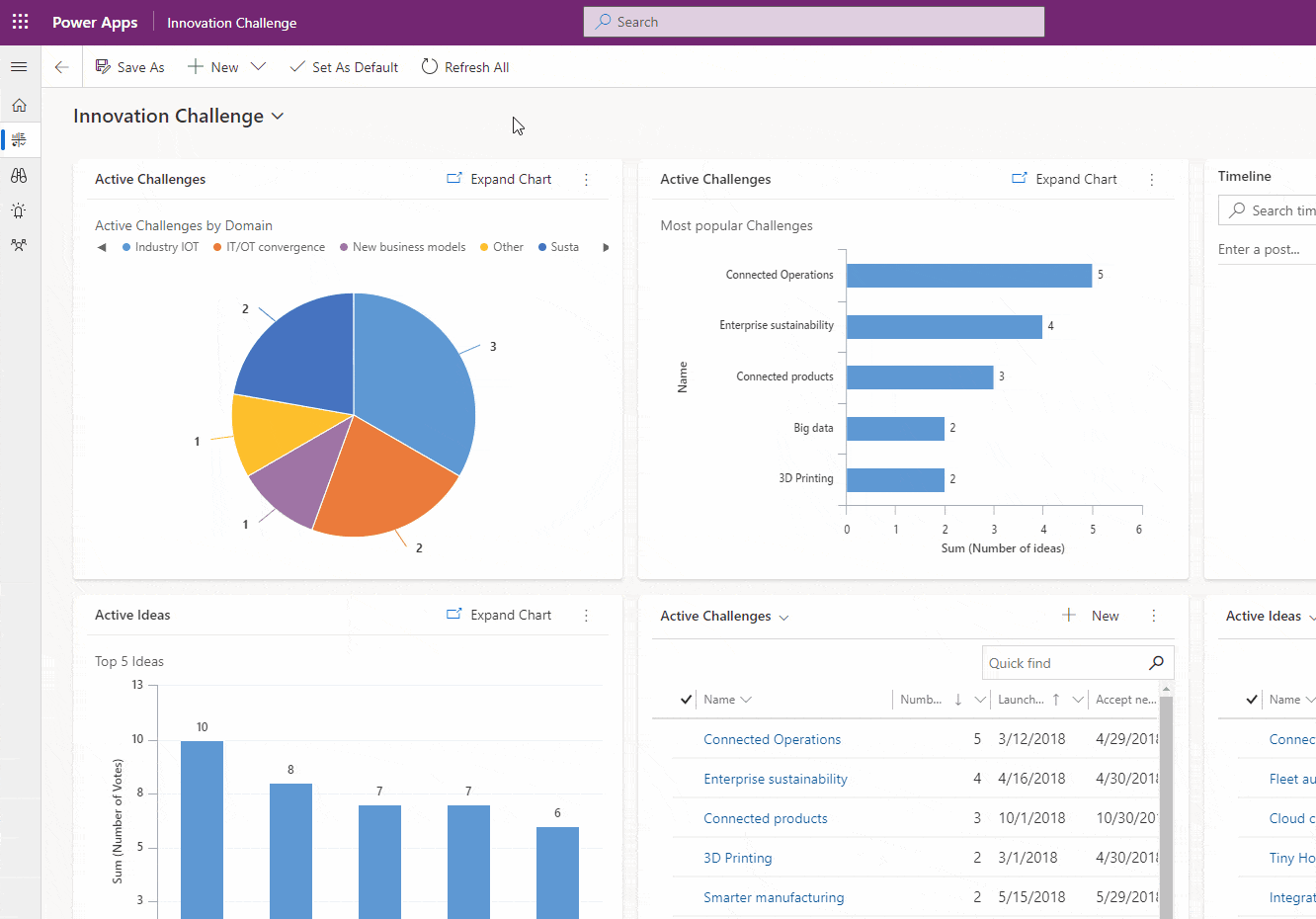Click the Quick find magnifier icon

pyautogui.click(x=1156, y=663)
